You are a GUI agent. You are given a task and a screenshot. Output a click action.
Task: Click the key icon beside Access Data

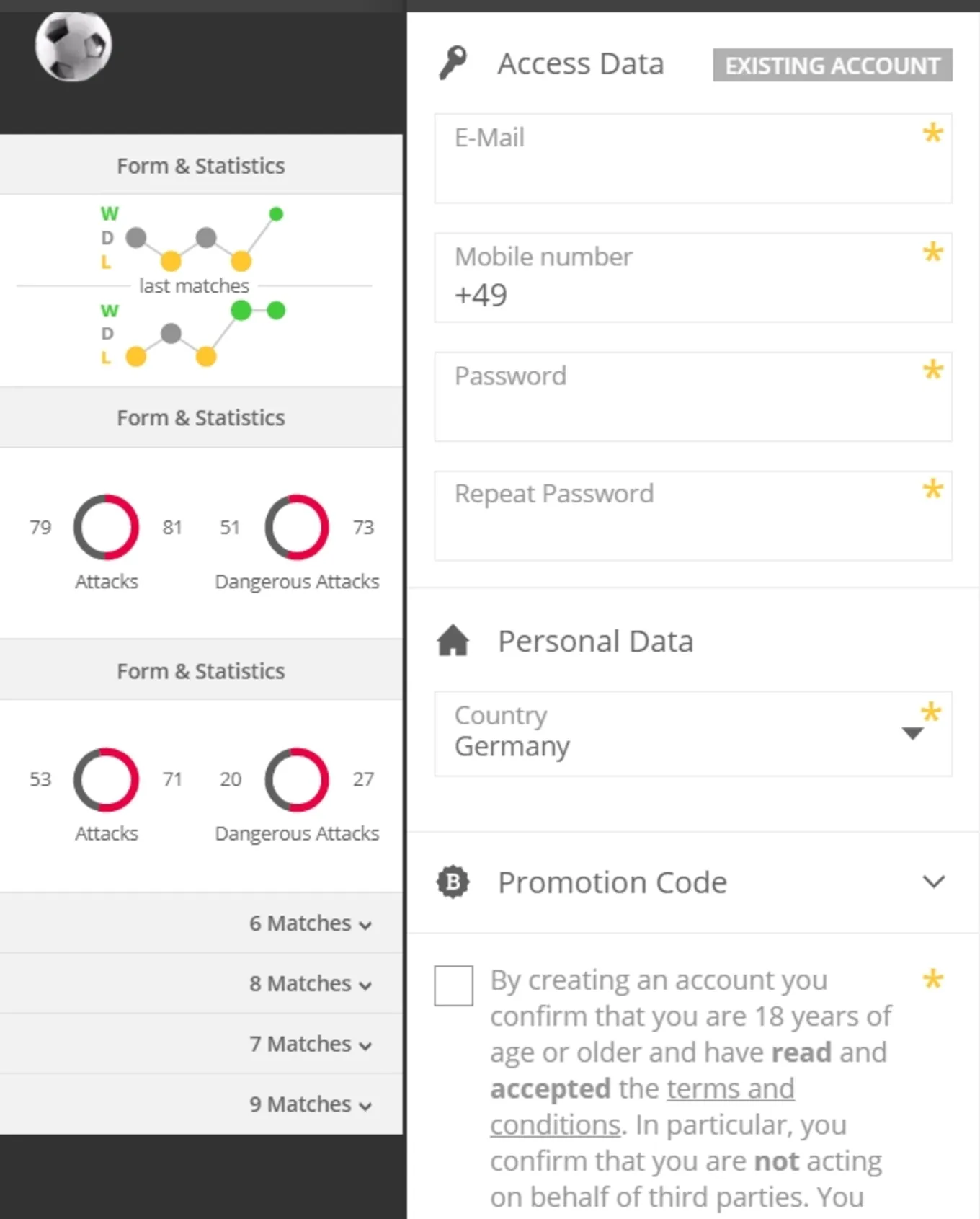(x=453, y=63)
